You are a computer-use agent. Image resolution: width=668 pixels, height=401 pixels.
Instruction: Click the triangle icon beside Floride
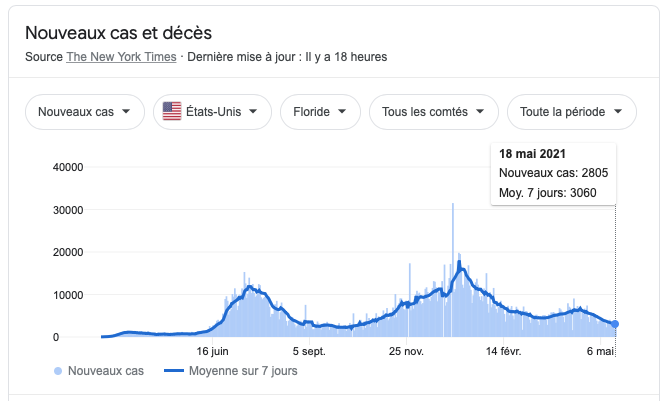[342, 111]
